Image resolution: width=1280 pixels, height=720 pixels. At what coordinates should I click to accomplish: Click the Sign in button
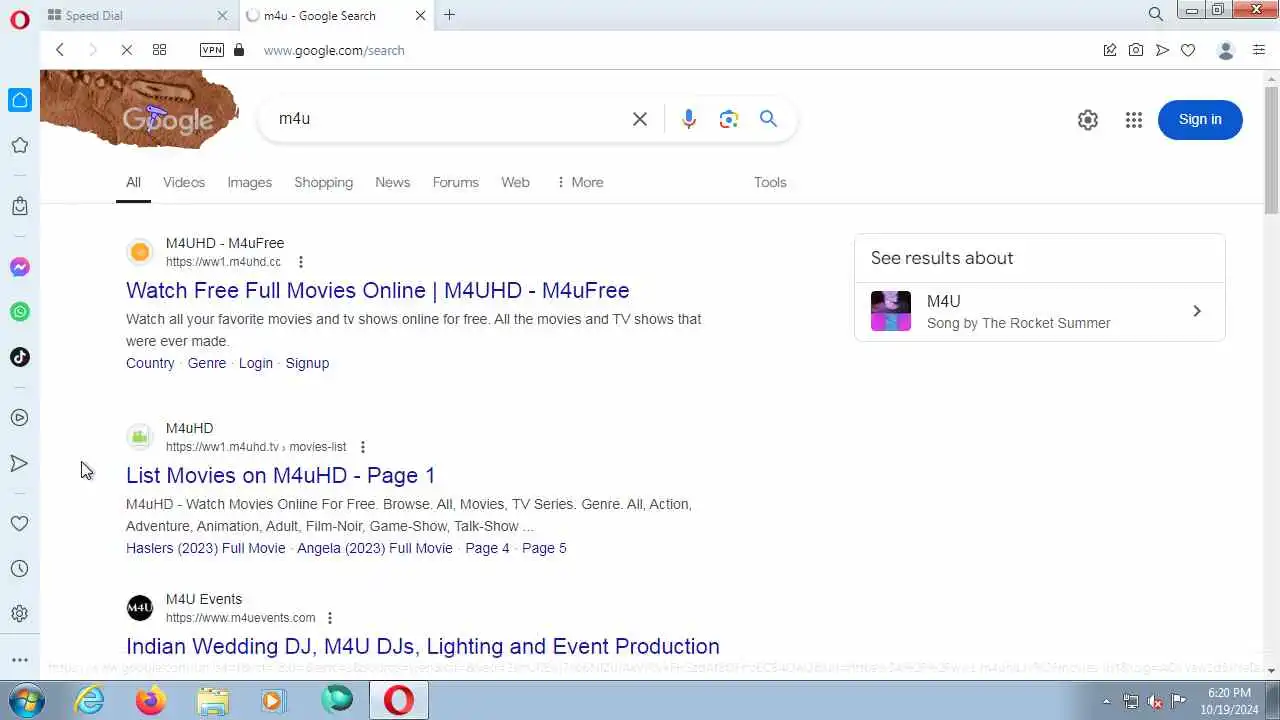(1200, 120)
